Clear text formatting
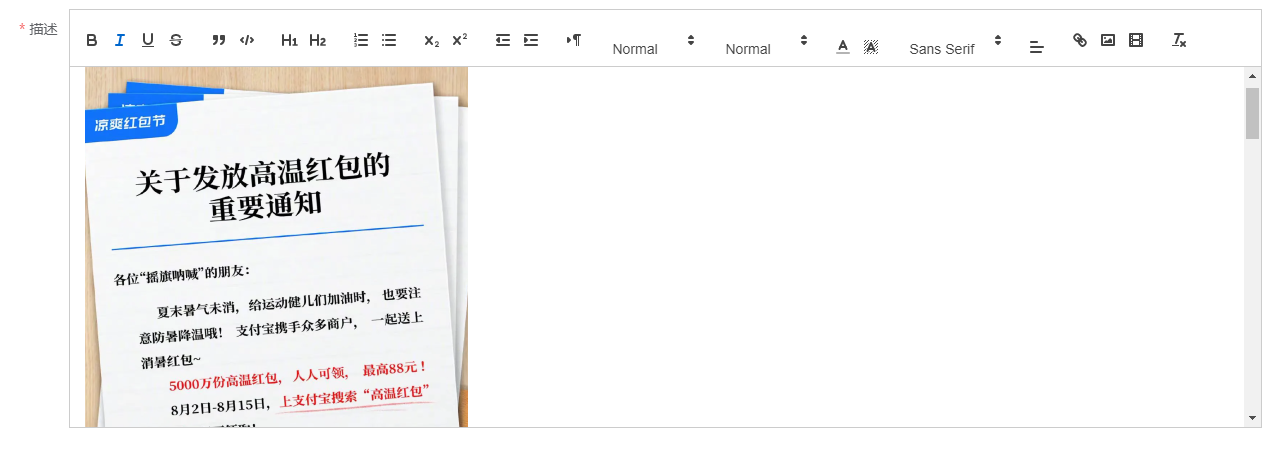 pos(1179,40)
